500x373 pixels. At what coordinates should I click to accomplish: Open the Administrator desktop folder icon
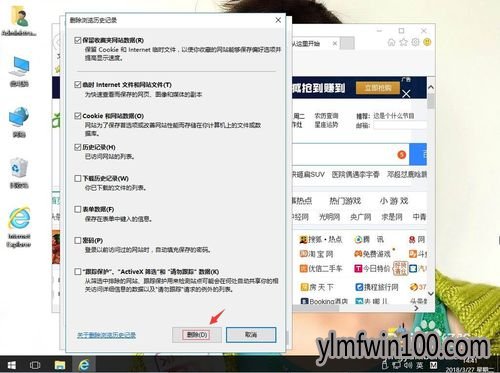[19, 21]
